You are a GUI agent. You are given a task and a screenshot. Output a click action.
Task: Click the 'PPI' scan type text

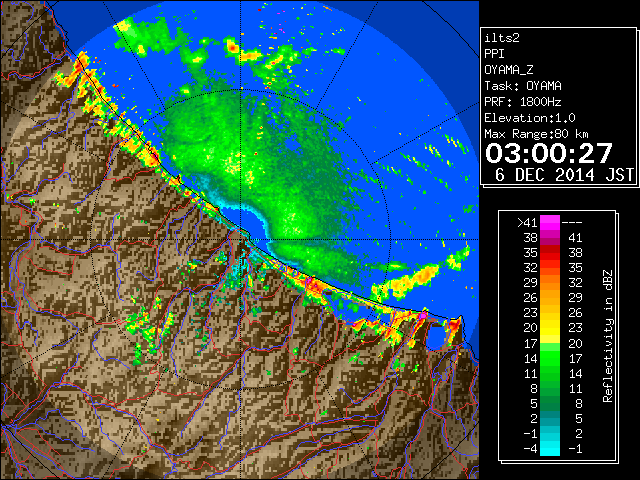pyautogui.click(x=494, y=54)
